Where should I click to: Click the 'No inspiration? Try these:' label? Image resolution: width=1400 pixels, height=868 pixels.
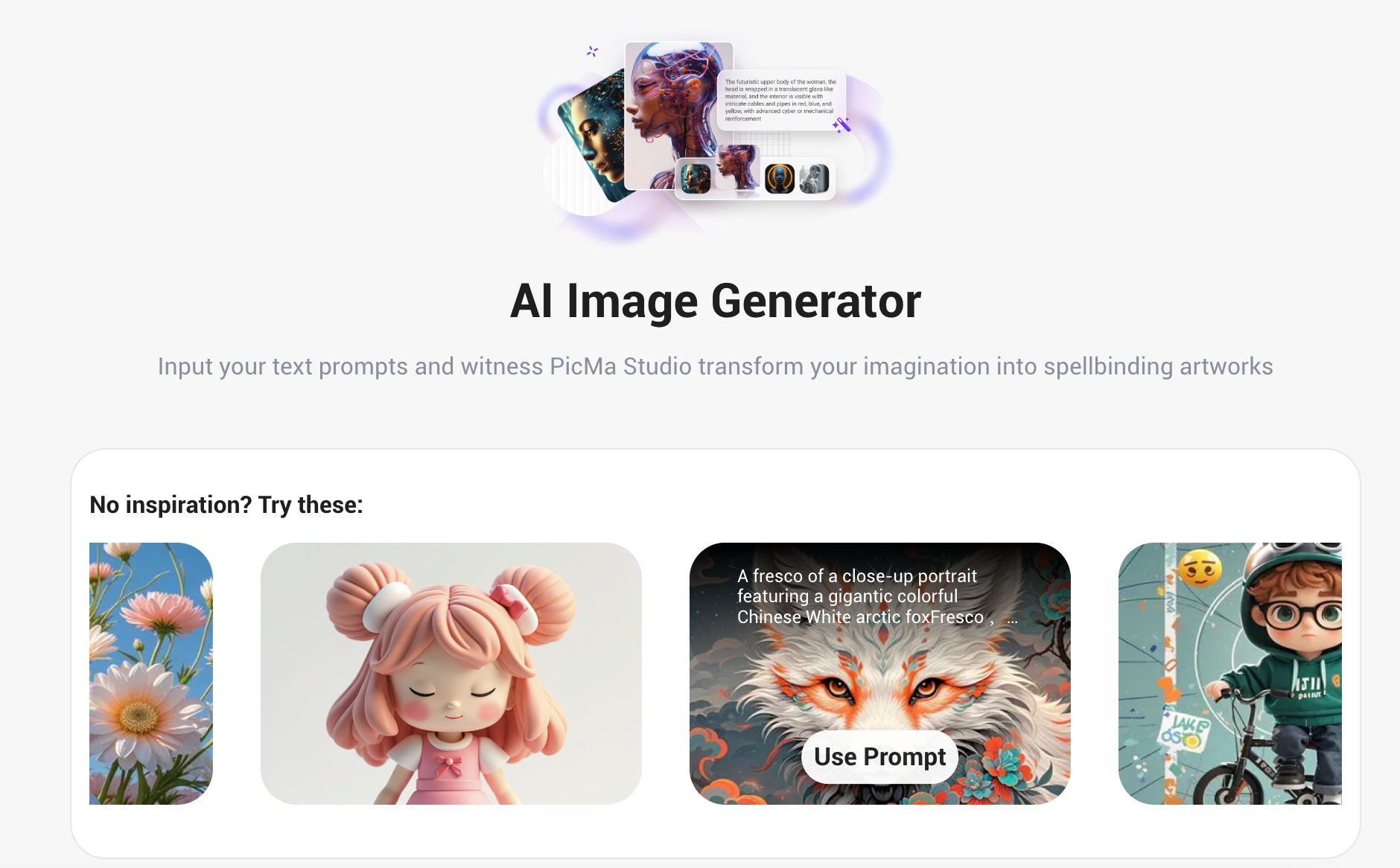(226, 505)
